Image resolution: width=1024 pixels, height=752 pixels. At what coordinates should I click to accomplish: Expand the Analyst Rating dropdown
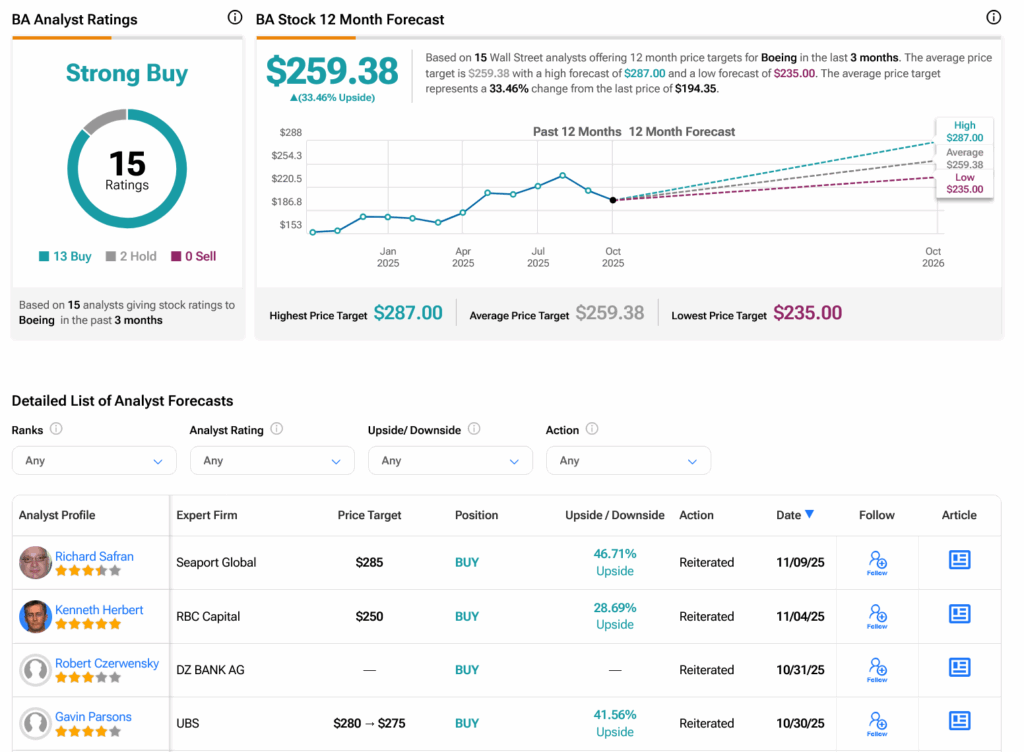point(272,461)
